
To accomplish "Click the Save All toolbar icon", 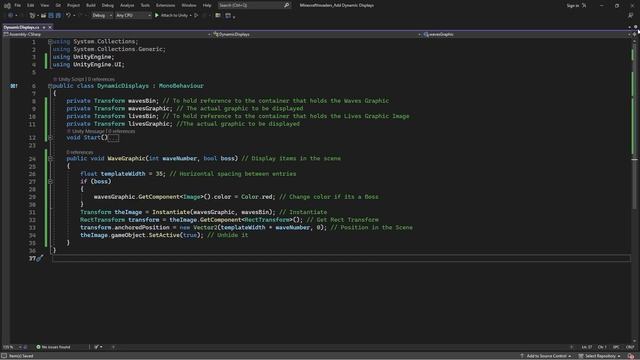I will tap(58, 16).
